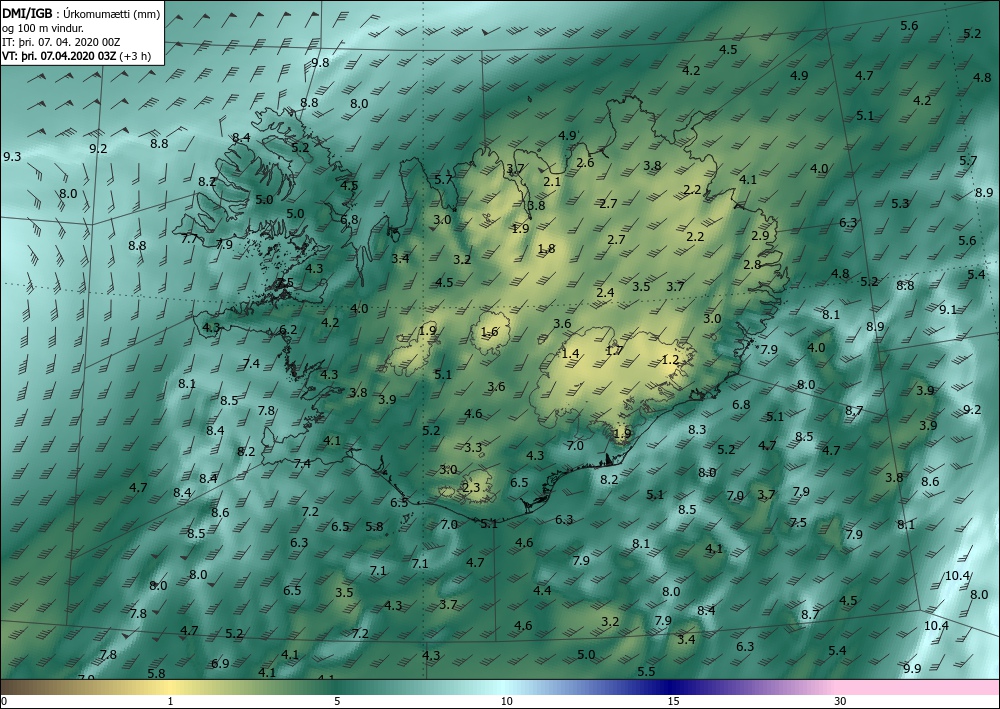Click the color scale label 0
1000x709 pixels.
pyautogui.click(x=4, y=702)
